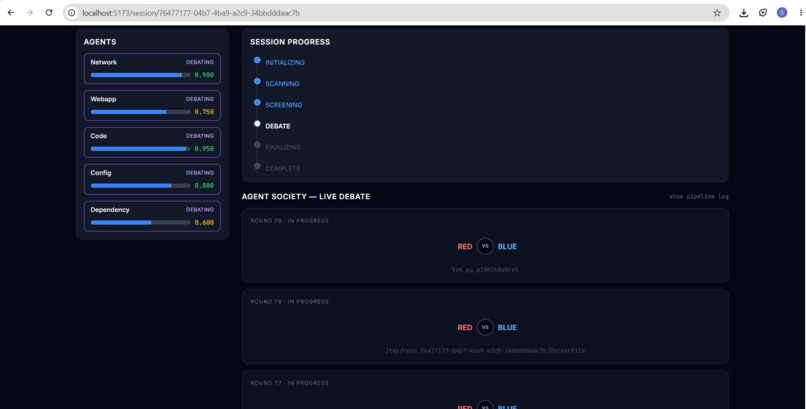The height and width of the screenshot is (409, 806).
Task: Click the 0.950 score on Code
Action: point(204,149)
